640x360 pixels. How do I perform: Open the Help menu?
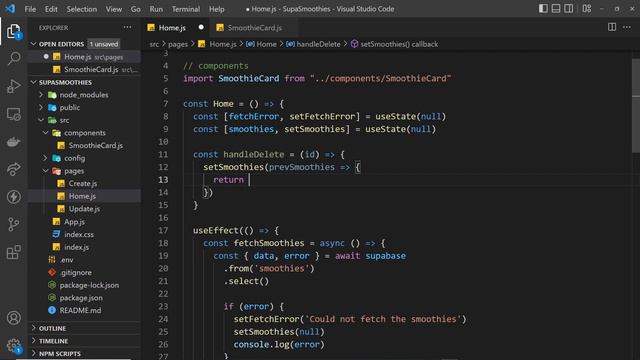(217, 9)
